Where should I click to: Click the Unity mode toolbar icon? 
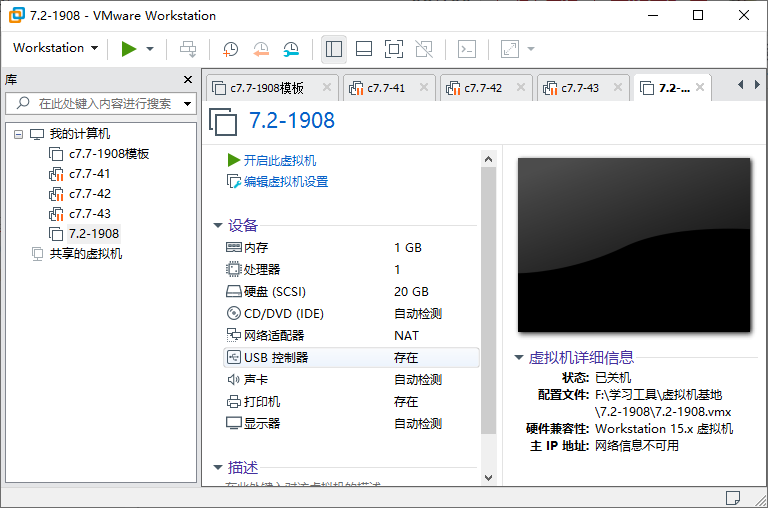coord(424,48)
